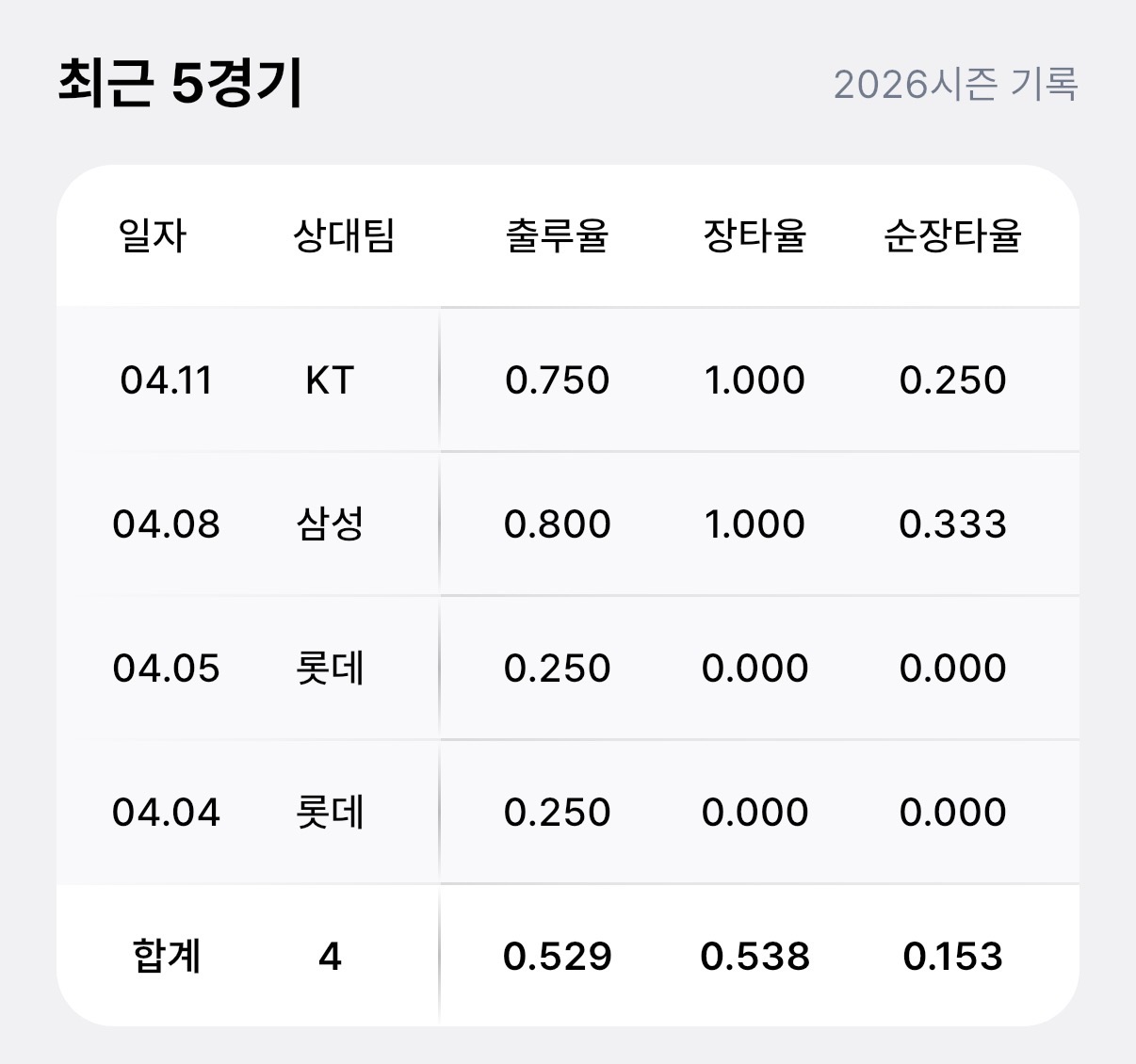Select the 삼성 opponent cell
The image size is (1136, 1064).
[330, 524]
